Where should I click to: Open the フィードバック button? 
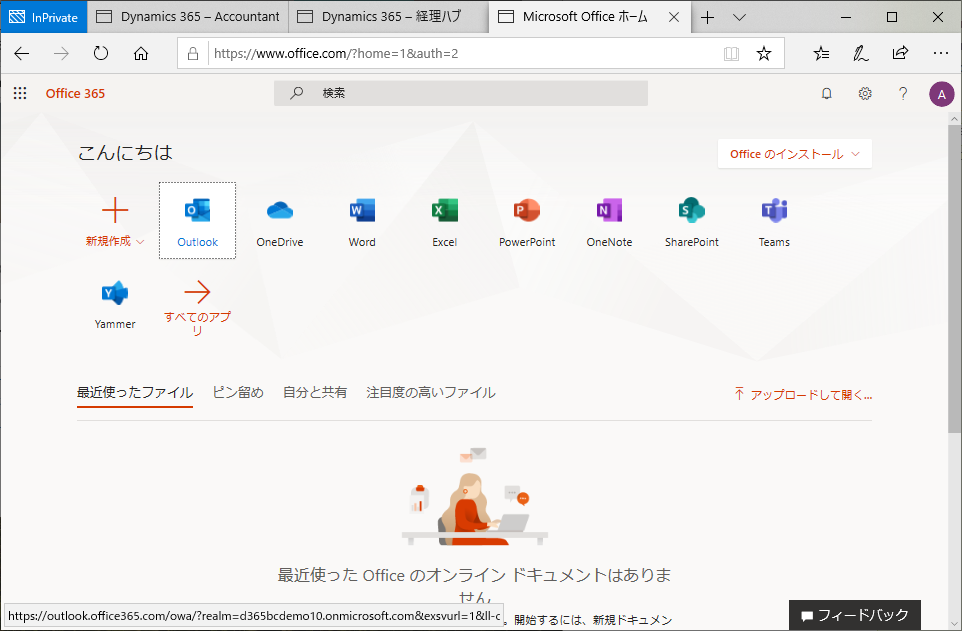(x=855, y=615)
